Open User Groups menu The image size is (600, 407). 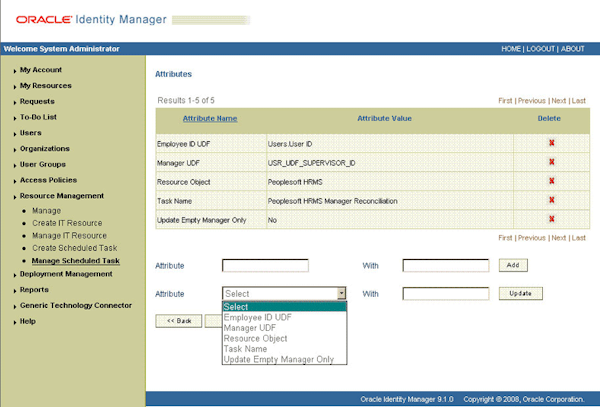[43, 164]
